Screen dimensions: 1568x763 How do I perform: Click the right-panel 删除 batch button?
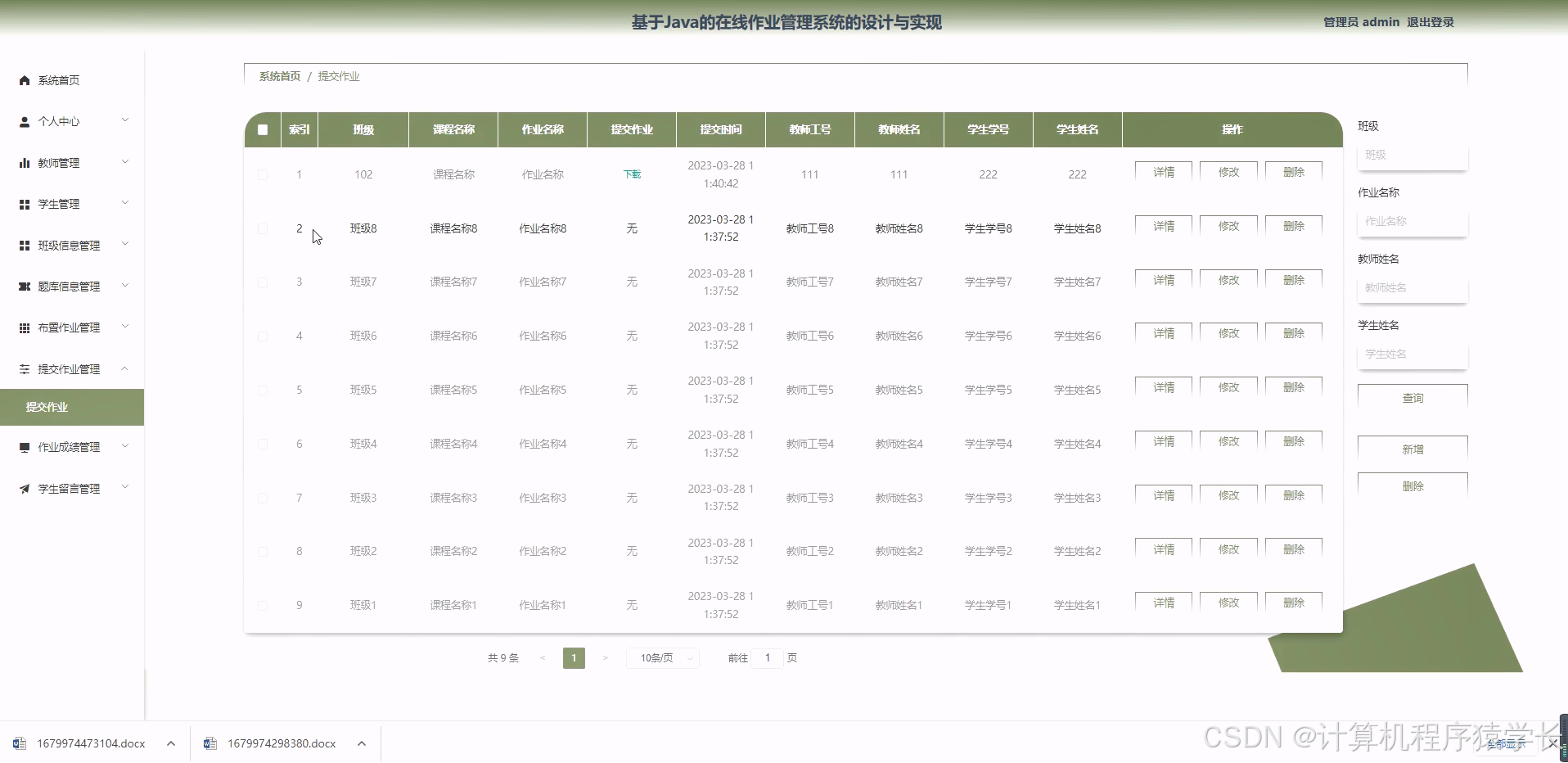pyautogui.click(x=1413, y=486)
